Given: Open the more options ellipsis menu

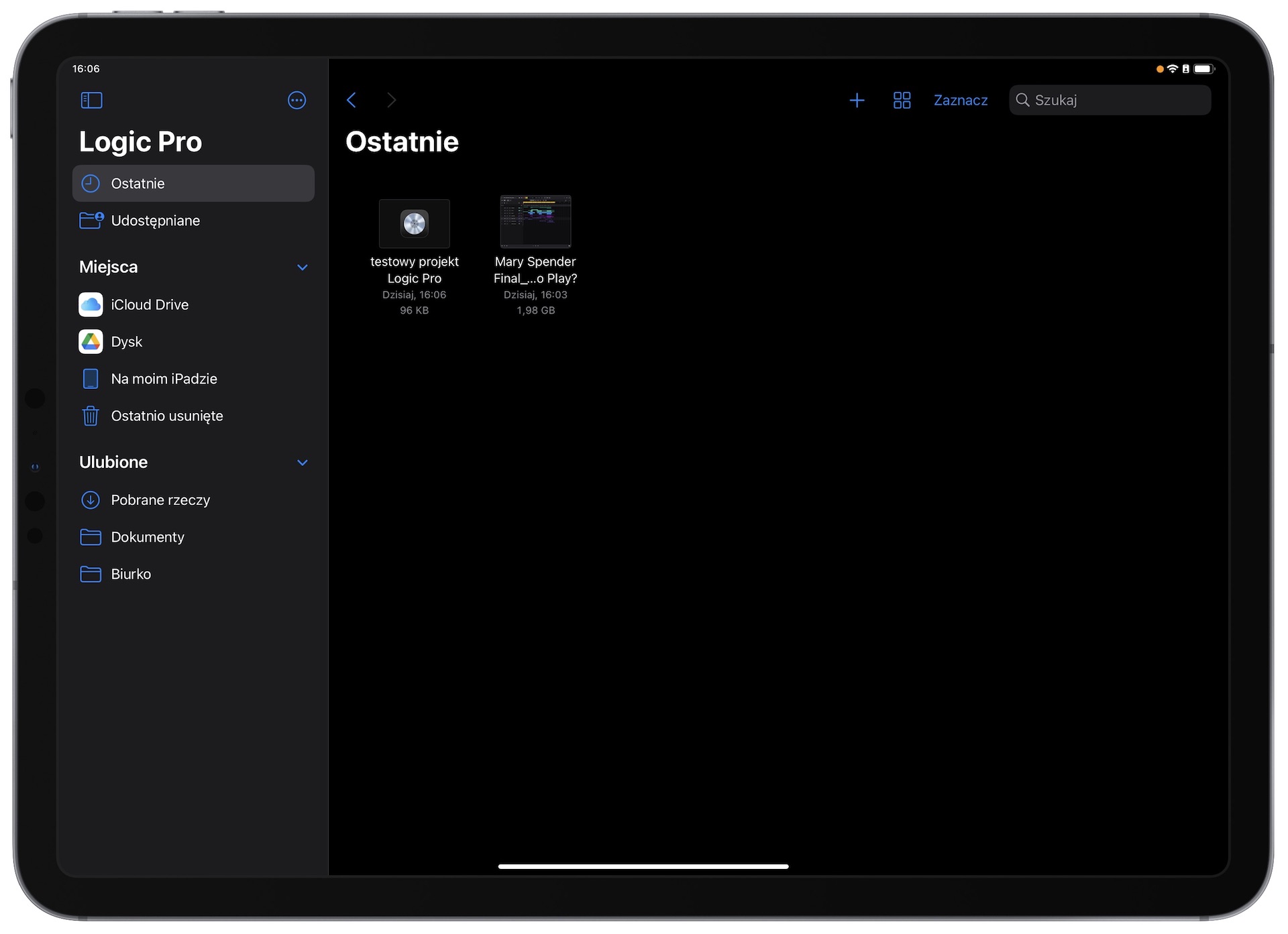Looking at the screenshot, I should pyautogui.click(x=297, y=101).
